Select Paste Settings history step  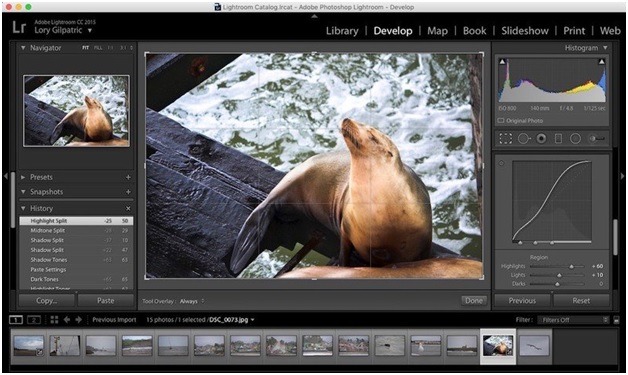76,270
